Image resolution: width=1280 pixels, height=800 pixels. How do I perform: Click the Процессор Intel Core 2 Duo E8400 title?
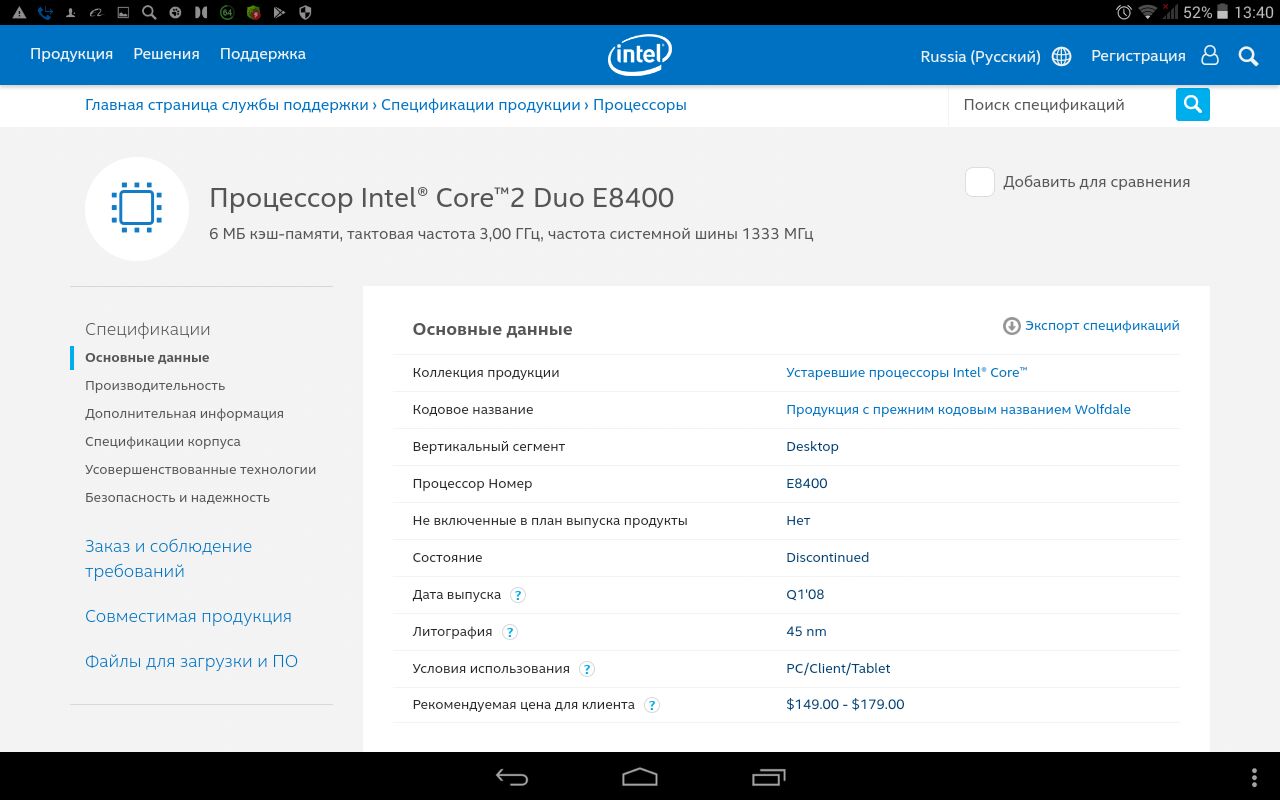pyautogui.click(x=441, y=198)
